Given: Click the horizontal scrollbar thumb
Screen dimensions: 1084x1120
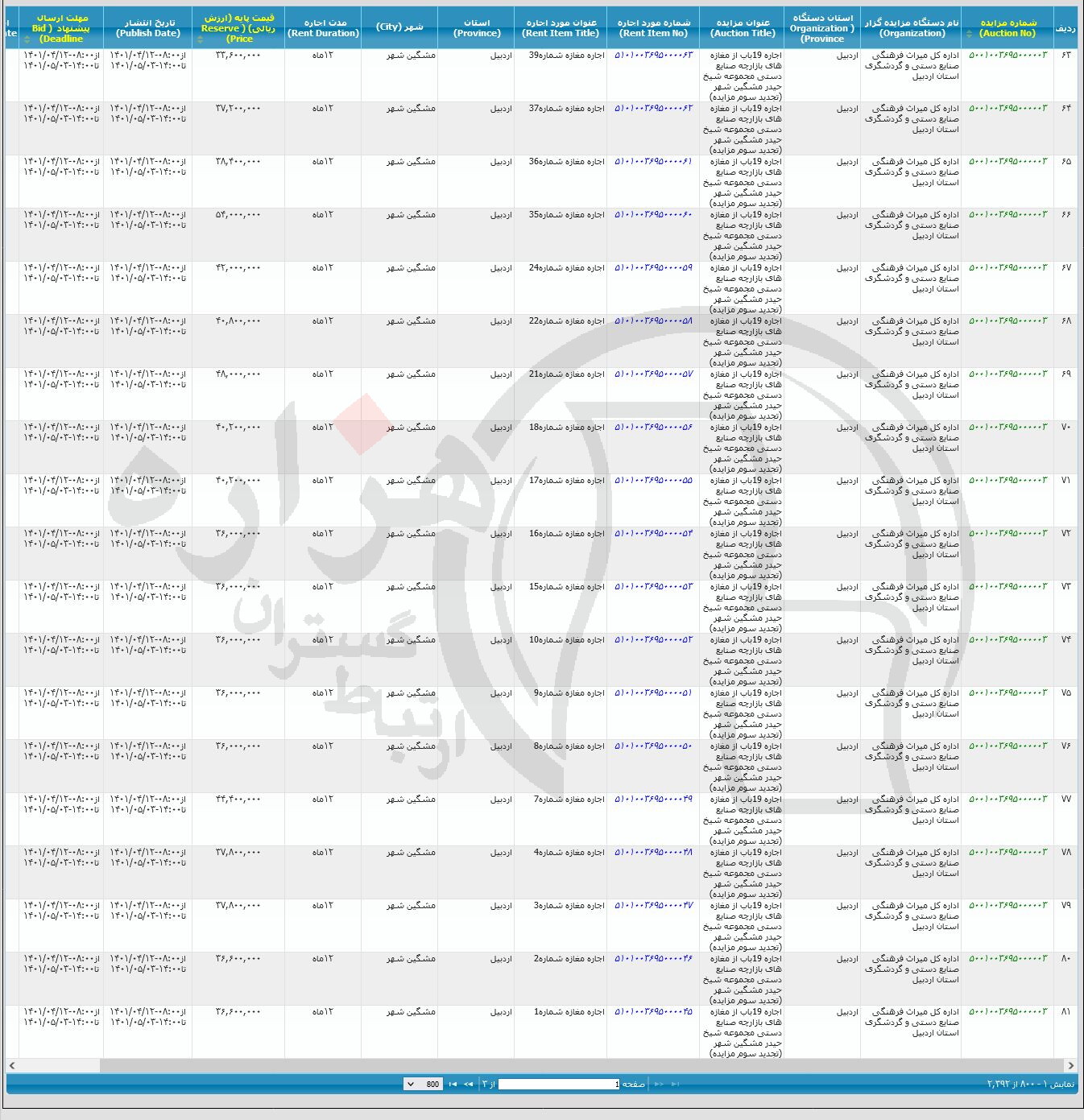Looking at the screenshot, I should tap(564, 1065).
